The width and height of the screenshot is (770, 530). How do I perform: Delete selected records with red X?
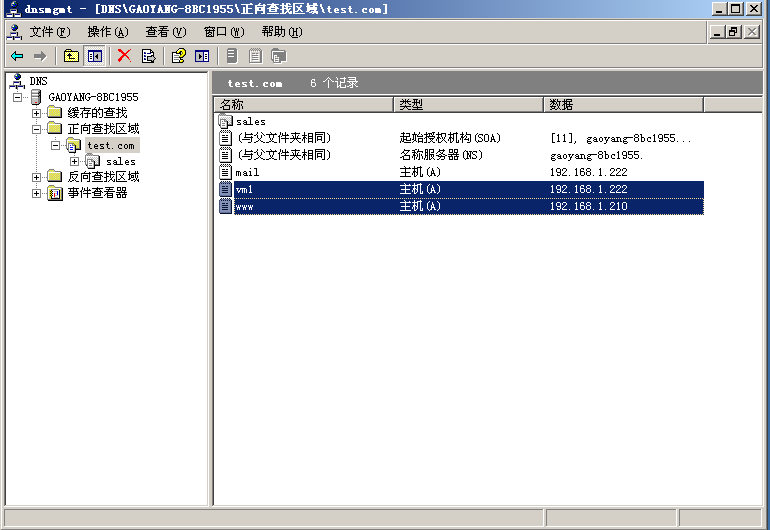pos(124,56)
